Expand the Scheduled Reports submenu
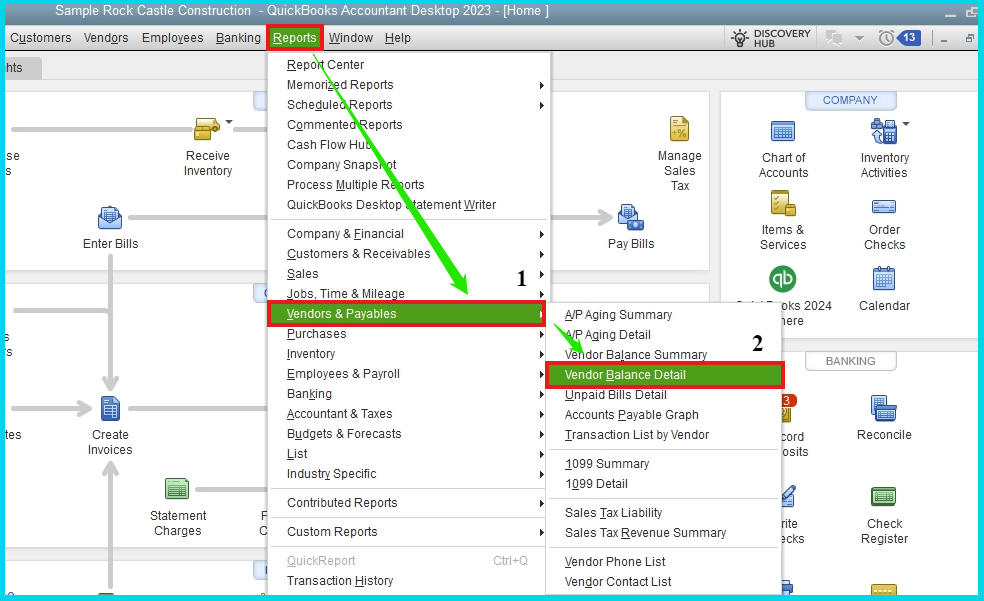This screenshot has height=601, width=984. click(541, 105)
